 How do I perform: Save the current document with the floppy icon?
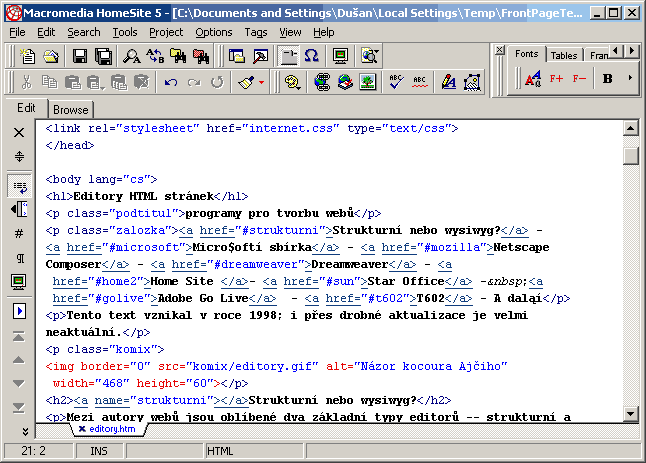(x=79, y=56)
